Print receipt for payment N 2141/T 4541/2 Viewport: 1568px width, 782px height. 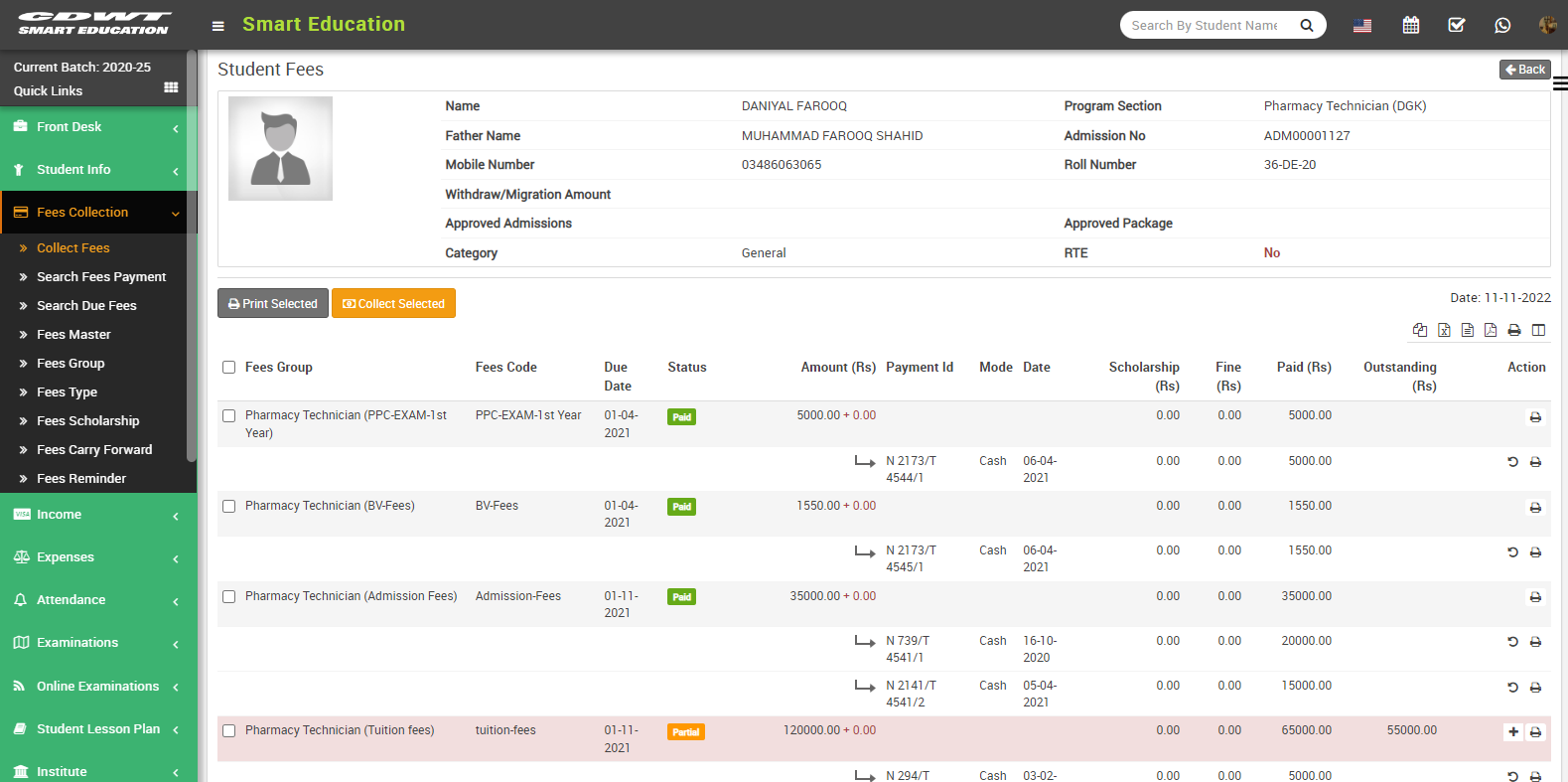point(1535,688)
